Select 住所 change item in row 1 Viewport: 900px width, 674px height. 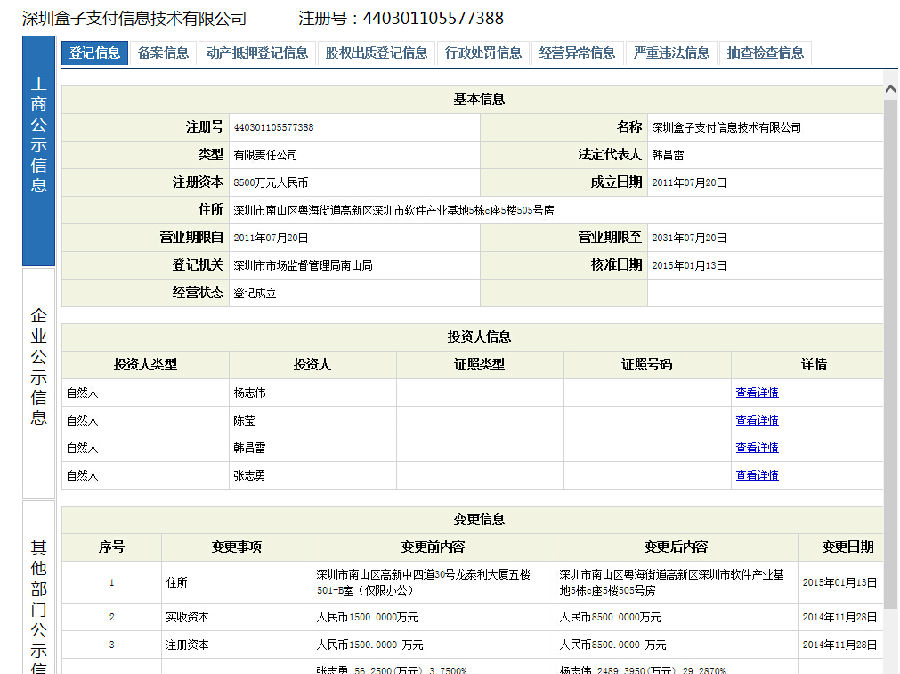pyautogui.click(x=176, y=583)
